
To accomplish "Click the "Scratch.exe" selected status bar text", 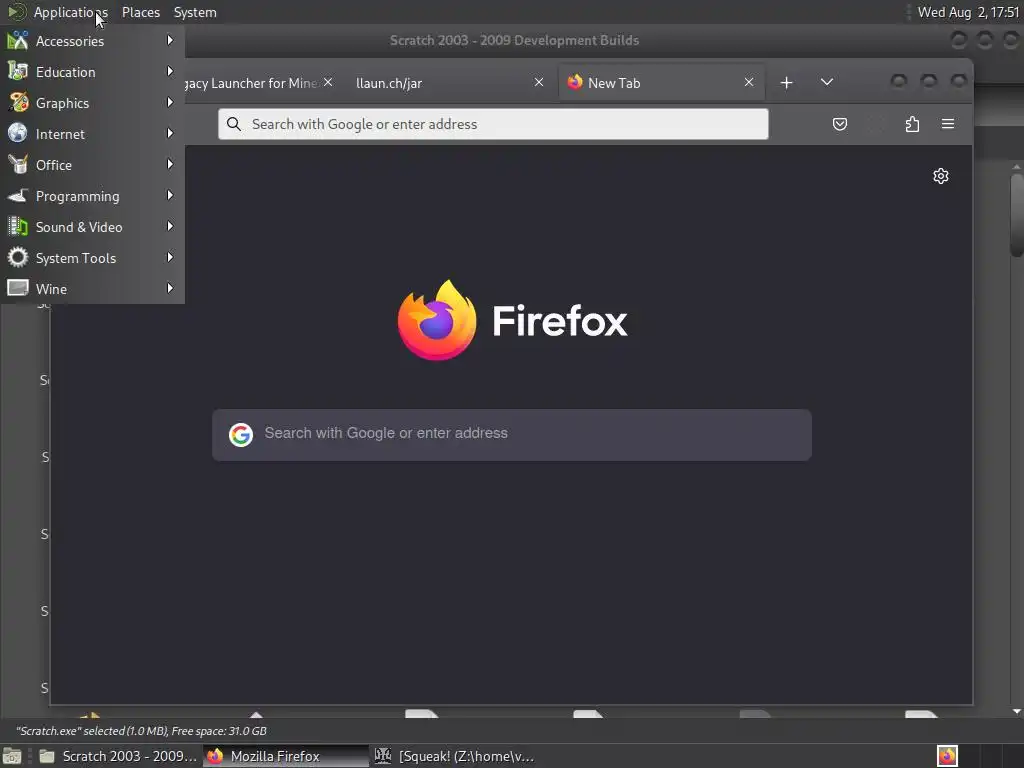I will coord(141,731).
